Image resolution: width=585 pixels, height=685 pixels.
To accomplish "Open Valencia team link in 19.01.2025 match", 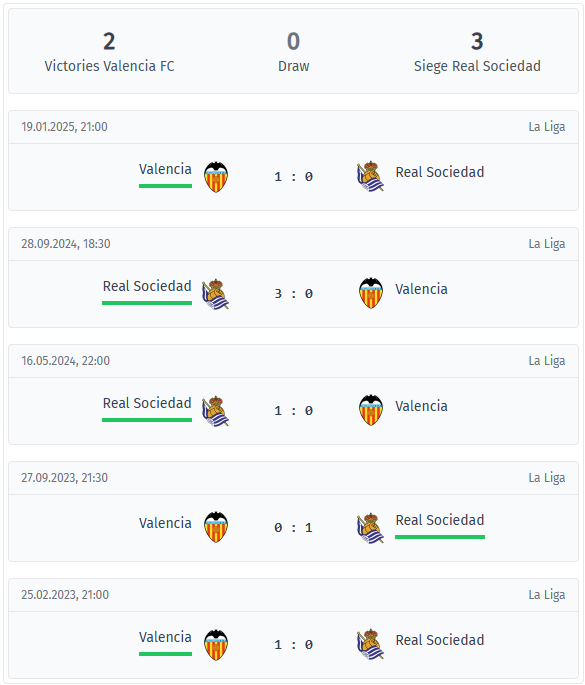I will tap(165, 169).
